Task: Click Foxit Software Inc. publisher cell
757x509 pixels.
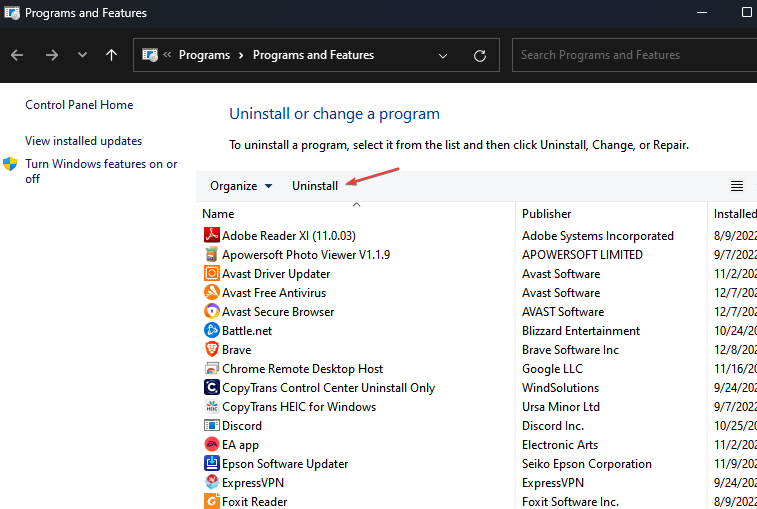Action: (570, 502)
